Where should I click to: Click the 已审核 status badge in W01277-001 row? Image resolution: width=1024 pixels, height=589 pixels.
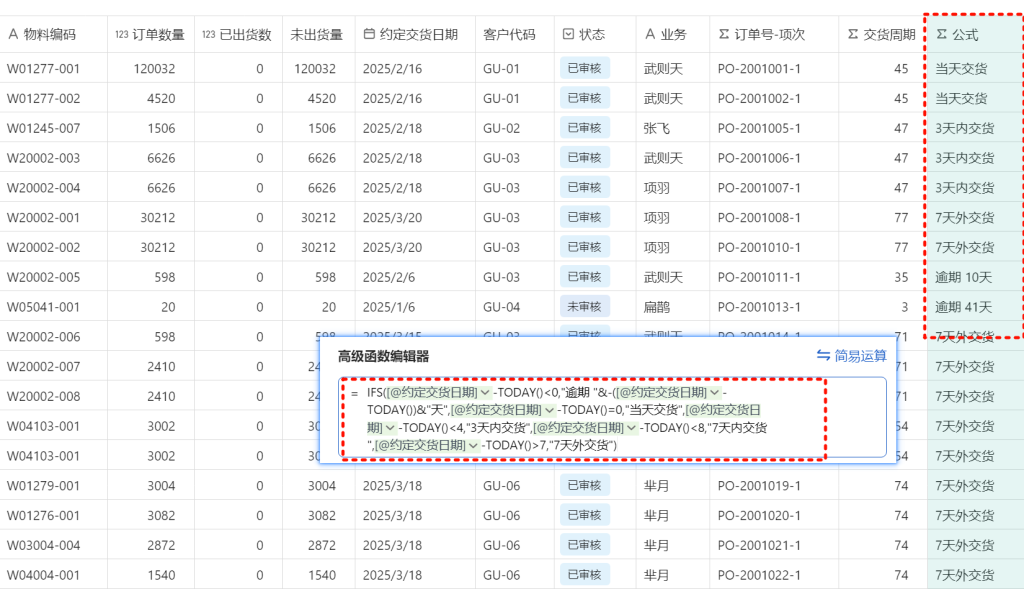coord(584,69)
